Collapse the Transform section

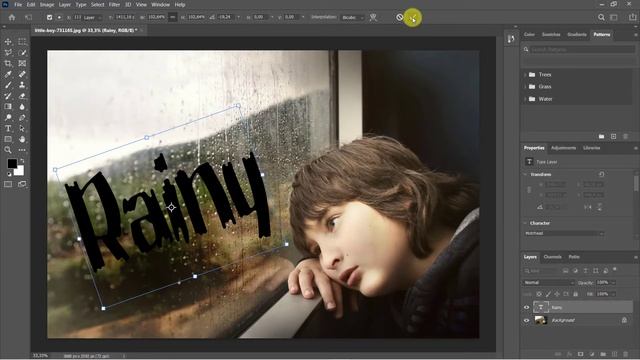click(526, 174)
